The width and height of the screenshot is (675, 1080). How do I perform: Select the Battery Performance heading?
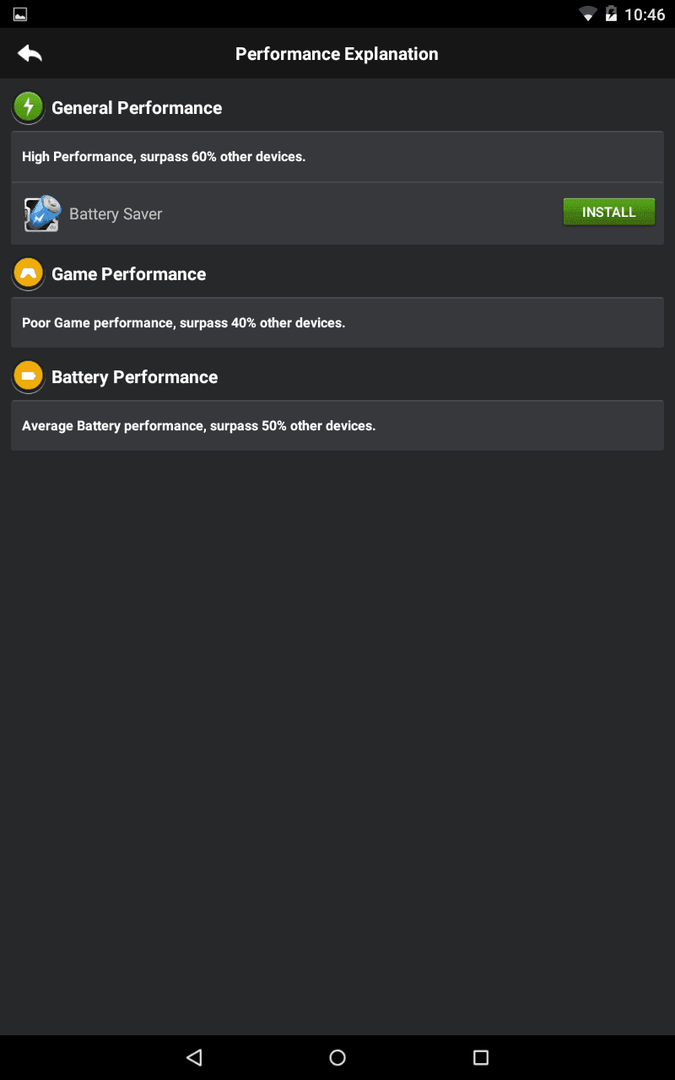tap(134, 377)
